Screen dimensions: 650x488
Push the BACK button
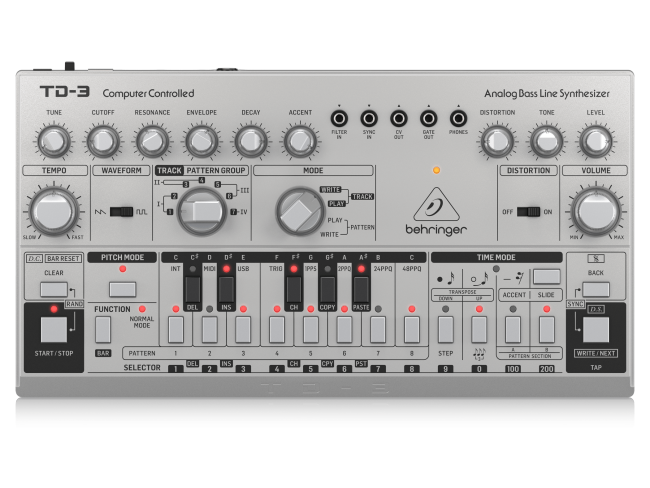[596, 289]
